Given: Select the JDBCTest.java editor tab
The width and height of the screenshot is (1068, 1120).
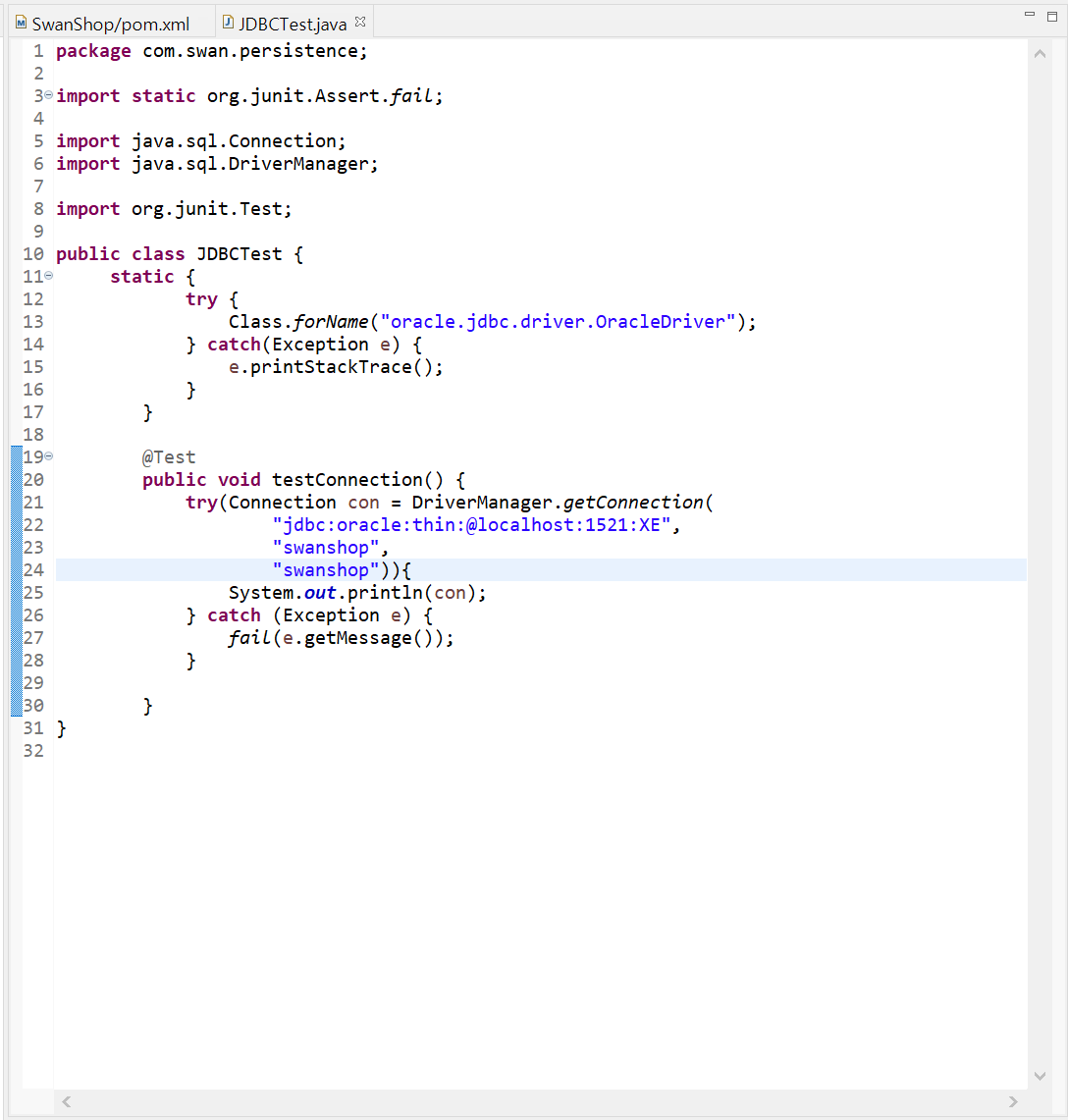Looking at the screenshot, I should pyautogui.click(x=293, y=25).
